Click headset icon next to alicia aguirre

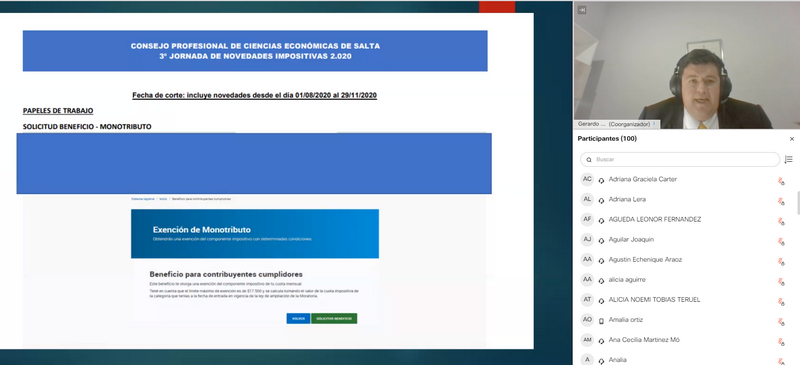coord(602,280)
